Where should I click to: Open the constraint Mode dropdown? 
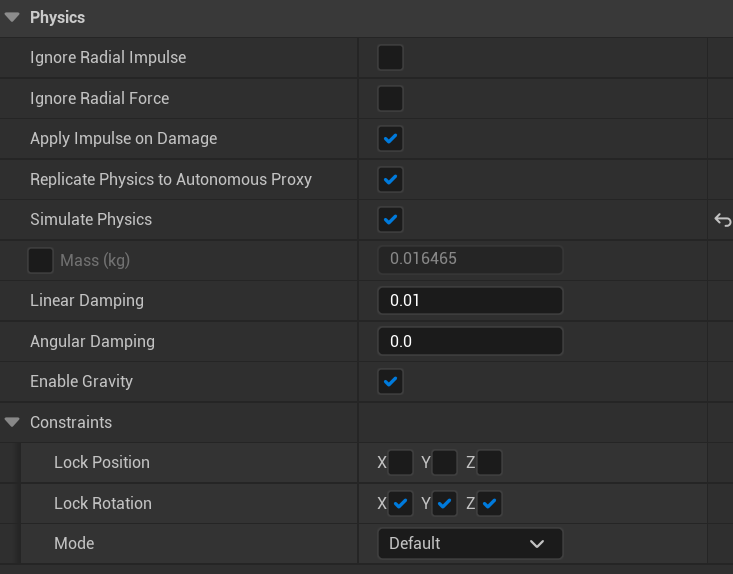(x=470, y=543)
